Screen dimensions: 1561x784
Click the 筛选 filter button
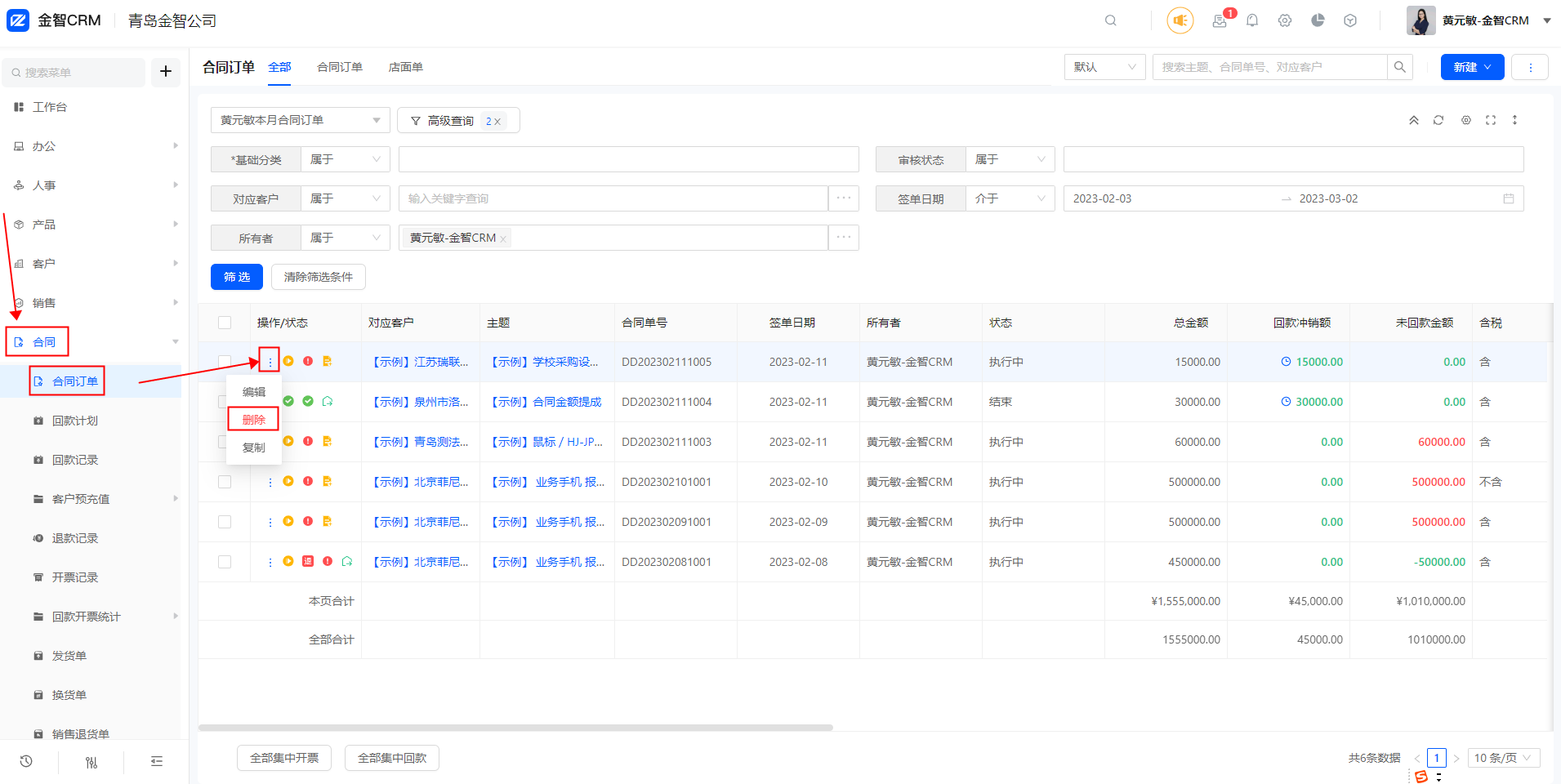tap(237, 277)
